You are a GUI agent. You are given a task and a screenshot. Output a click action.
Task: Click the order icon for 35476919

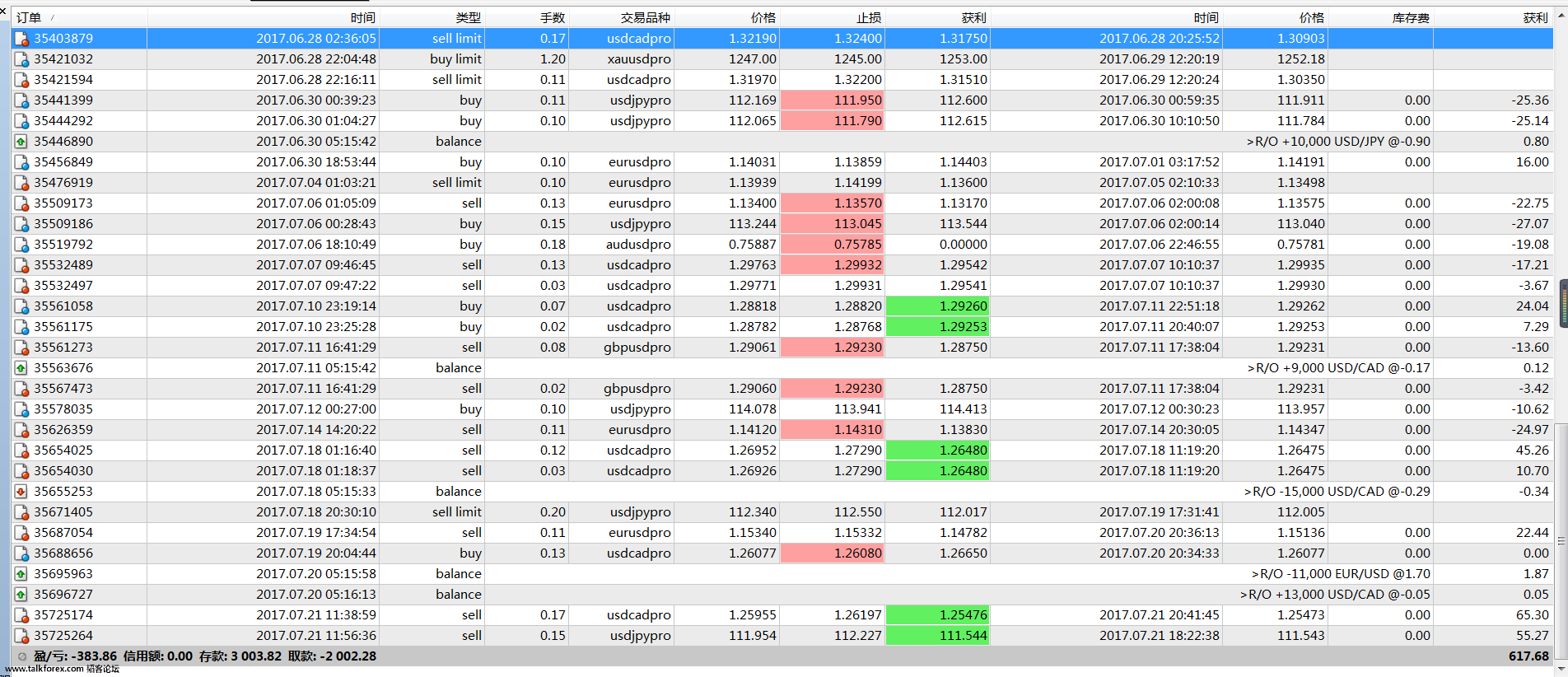(x=21, y=183)
